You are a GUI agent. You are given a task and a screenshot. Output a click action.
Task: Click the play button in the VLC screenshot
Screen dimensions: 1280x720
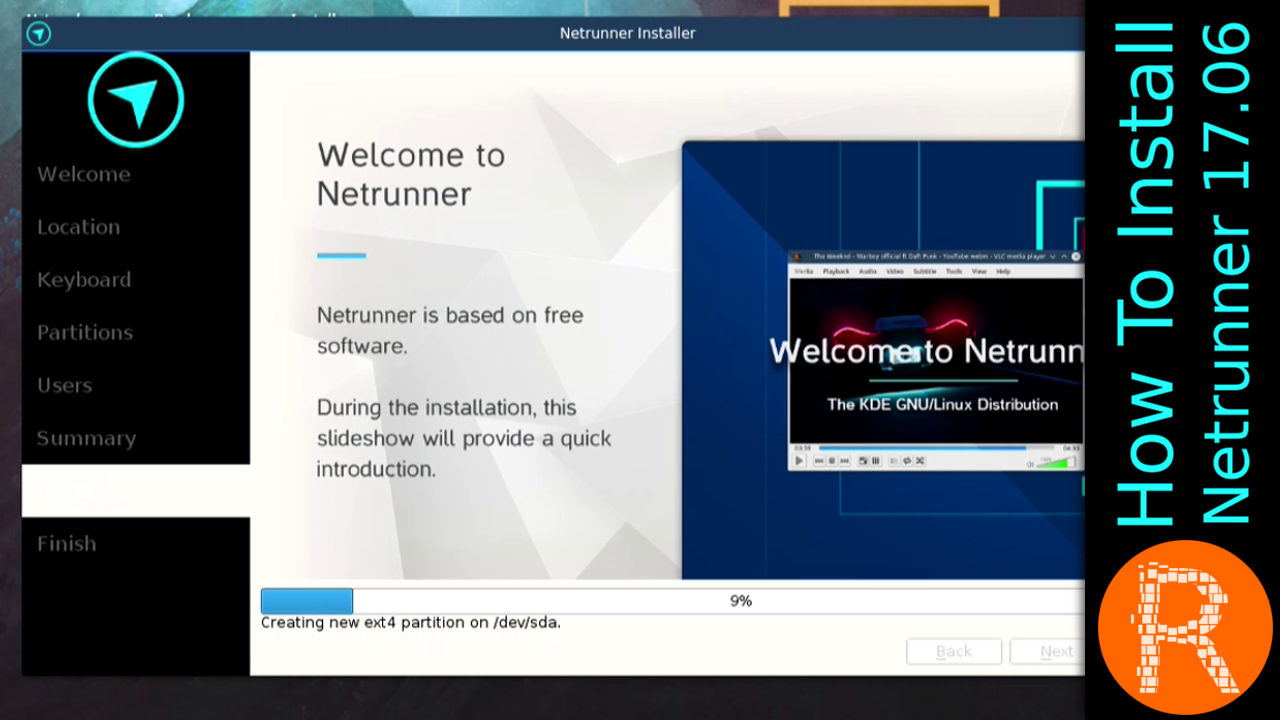click(x=799, y=461)
